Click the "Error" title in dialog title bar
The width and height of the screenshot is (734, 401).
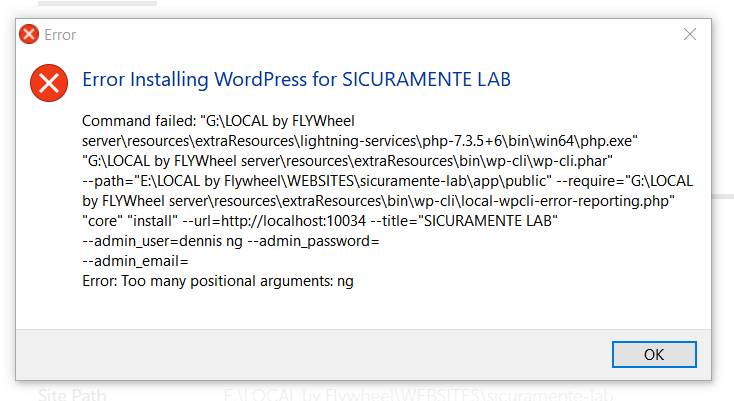tap(60, 35)
